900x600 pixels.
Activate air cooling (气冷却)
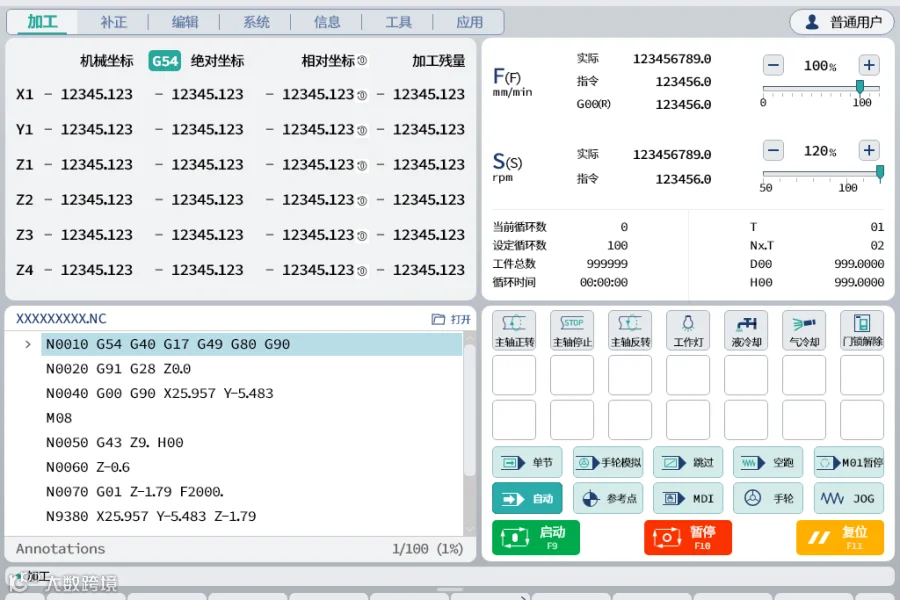point(804,330)
